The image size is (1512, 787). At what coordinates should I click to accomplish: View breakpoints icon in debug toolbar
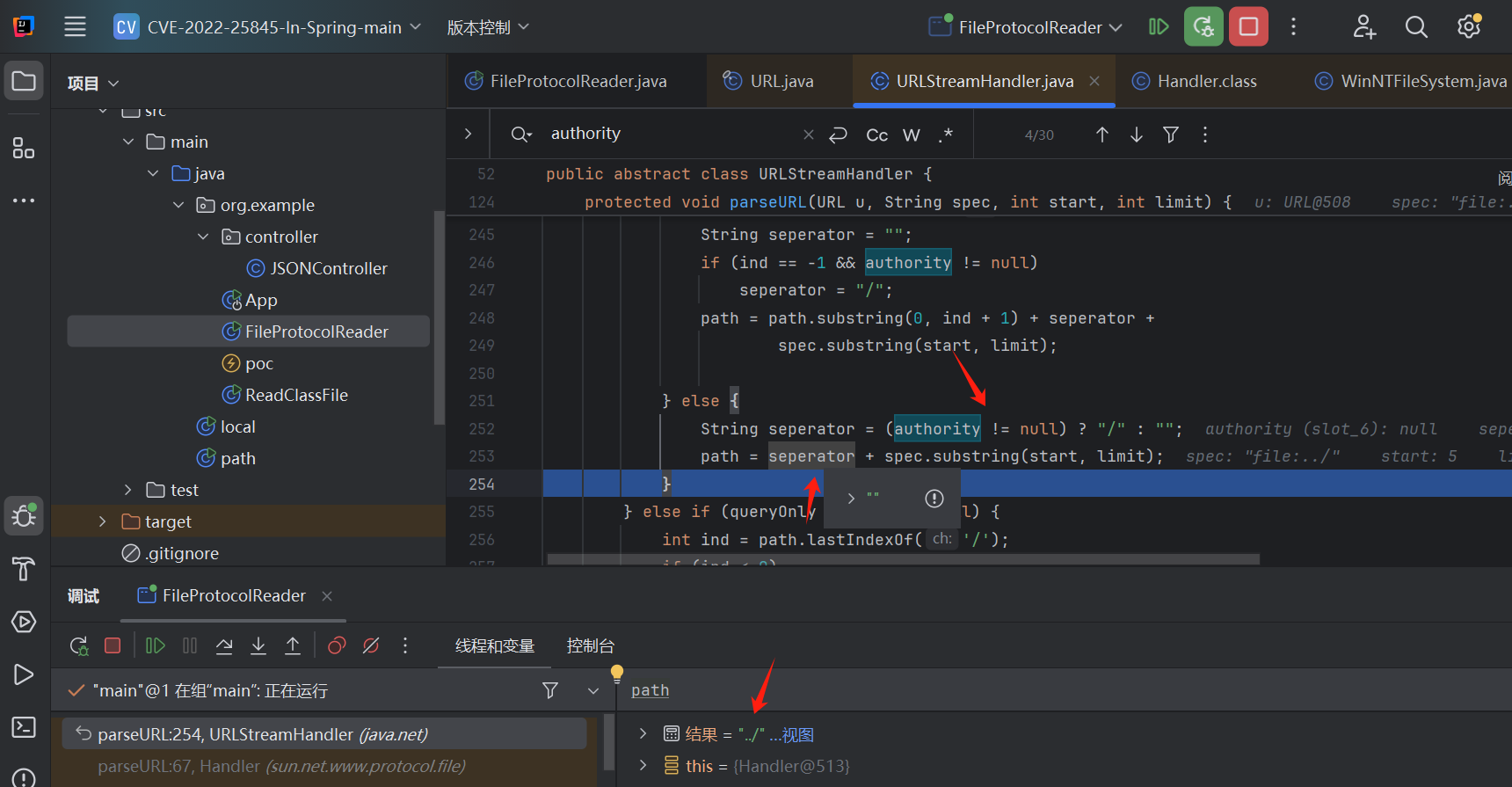[x=337, y=645]
